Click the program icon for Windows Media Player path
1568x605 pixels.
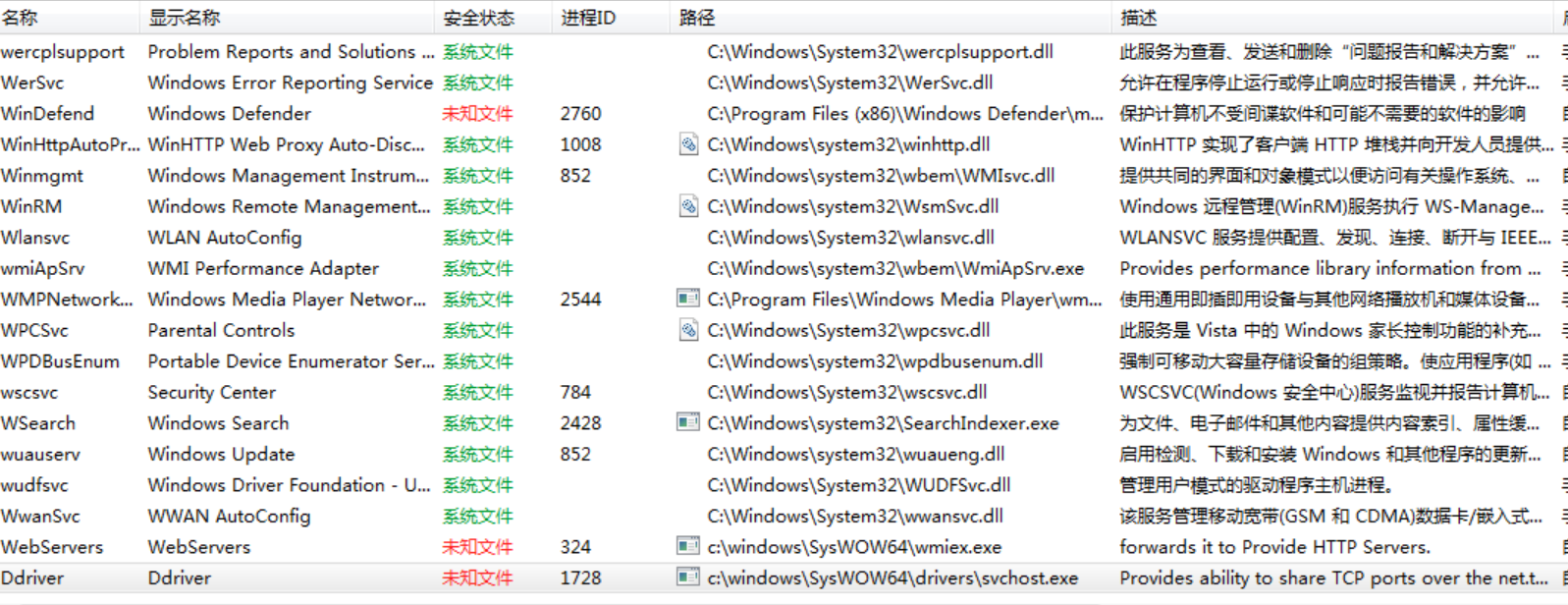click(688, 300)
